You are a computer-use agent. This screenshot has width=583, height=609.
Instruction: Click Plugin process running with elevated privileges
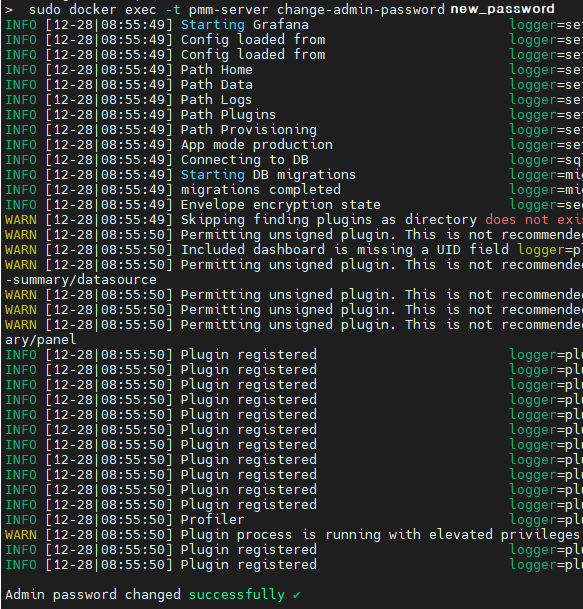pos(380,535)
